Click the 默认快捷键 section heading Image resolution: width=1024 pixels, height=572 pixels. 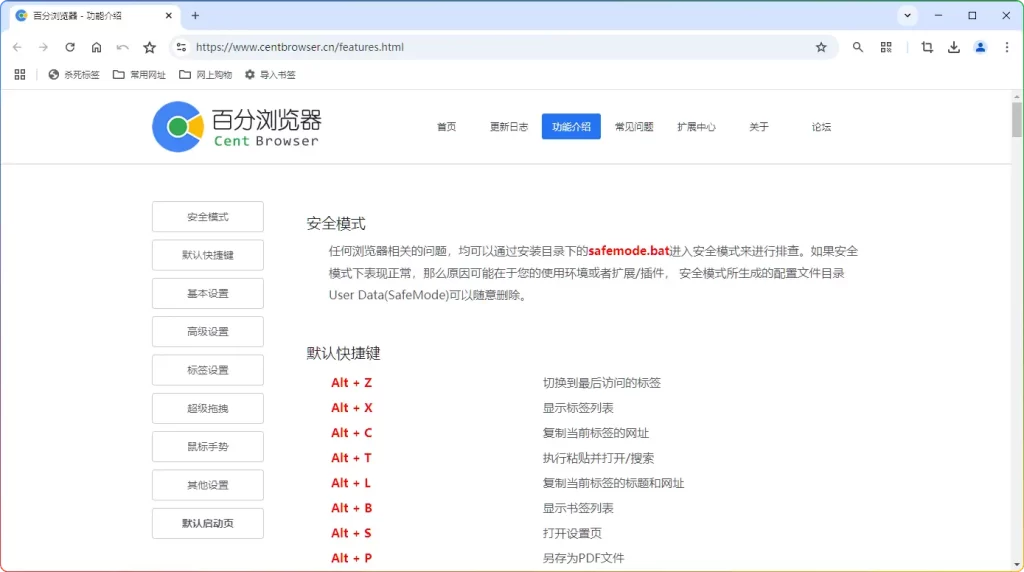tap(344, 353)
